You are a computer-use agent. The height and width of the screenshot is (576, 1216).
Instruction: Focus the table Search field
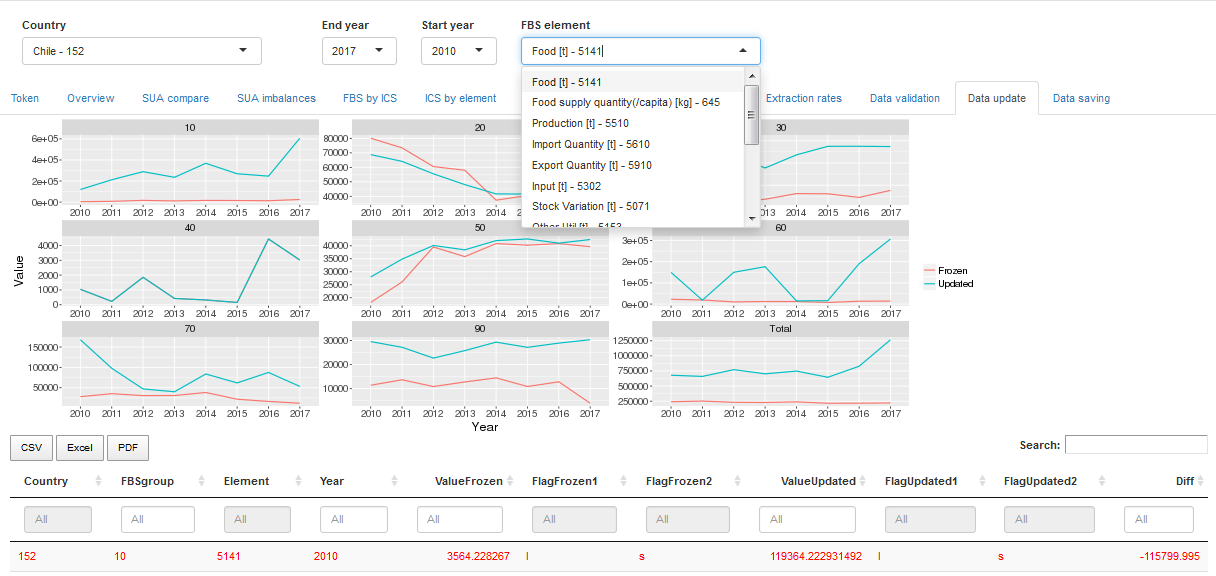pos(1135,445)
